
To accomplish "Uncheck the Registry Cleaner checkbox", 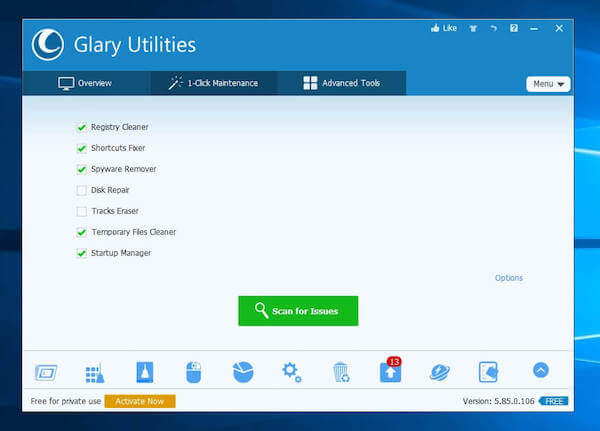I will tap(82, 127).
